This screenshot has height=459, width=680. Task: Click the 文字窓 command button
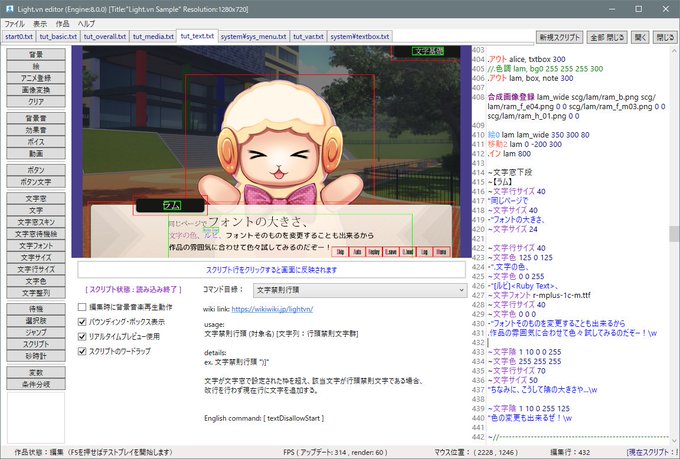[x=36, y=198]
